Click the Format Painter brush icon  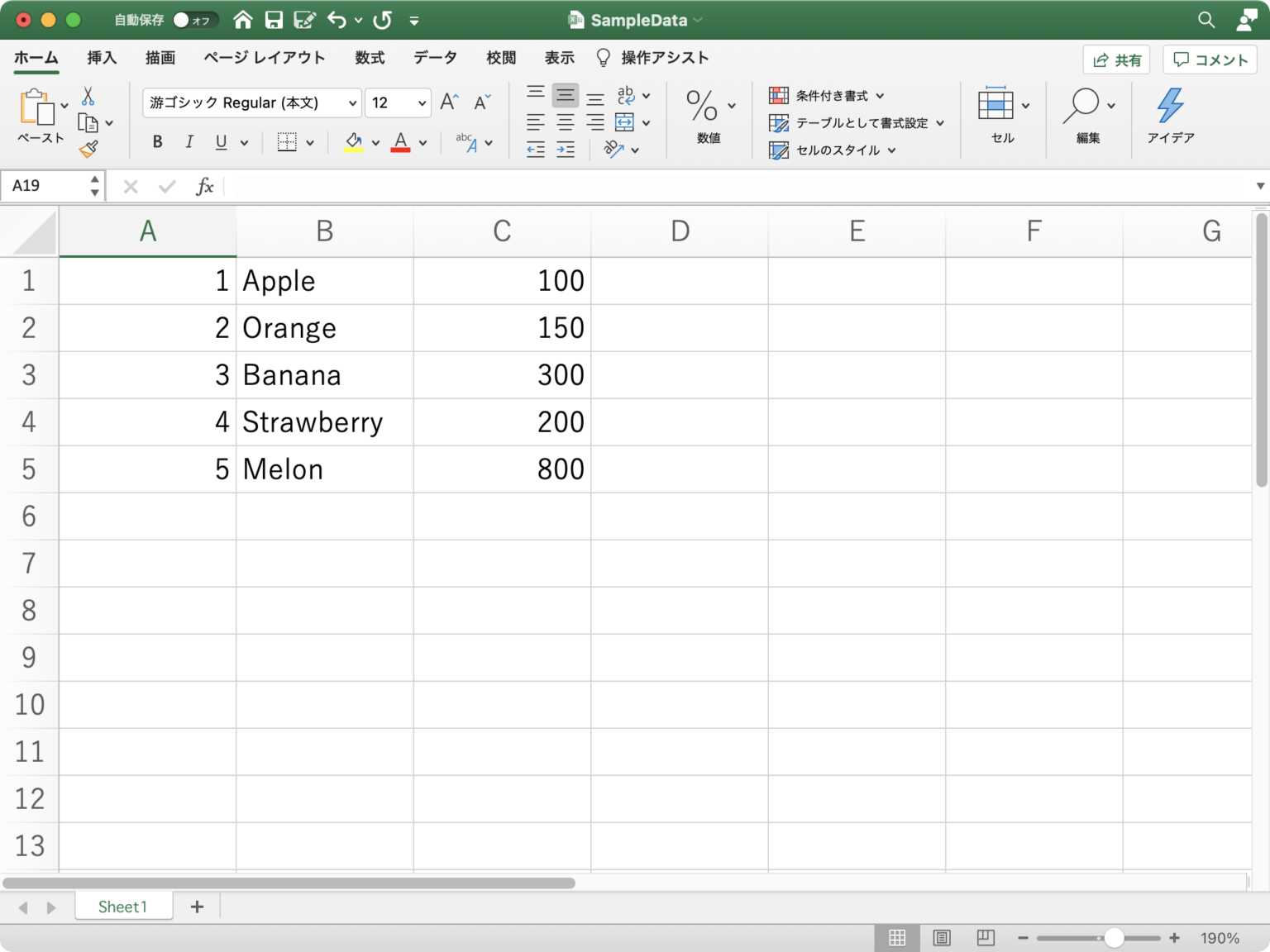click(x=88, y=149)
